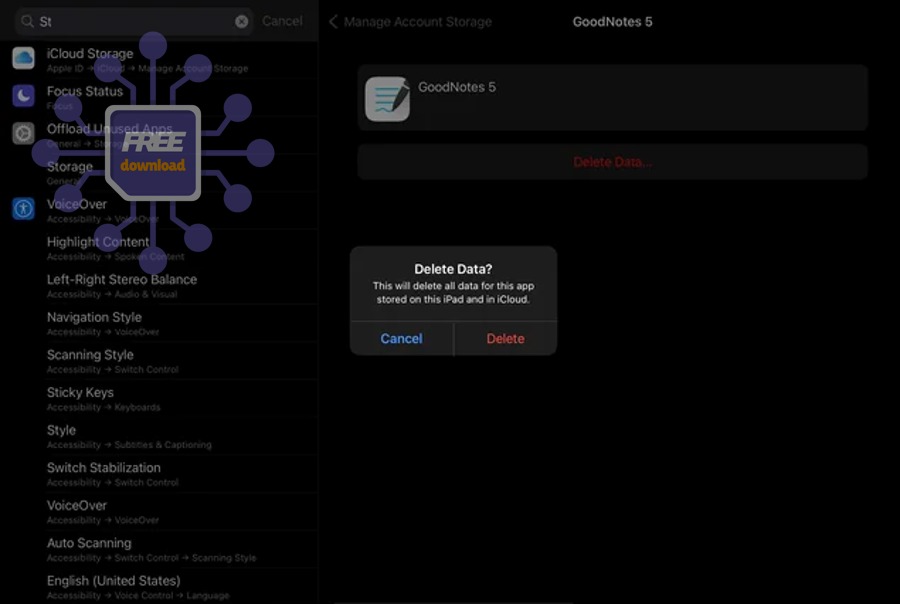900x604 pixels.
Task: Click the iCloud cloud icon
Action: pyautogui.click(x=24, y=58)
